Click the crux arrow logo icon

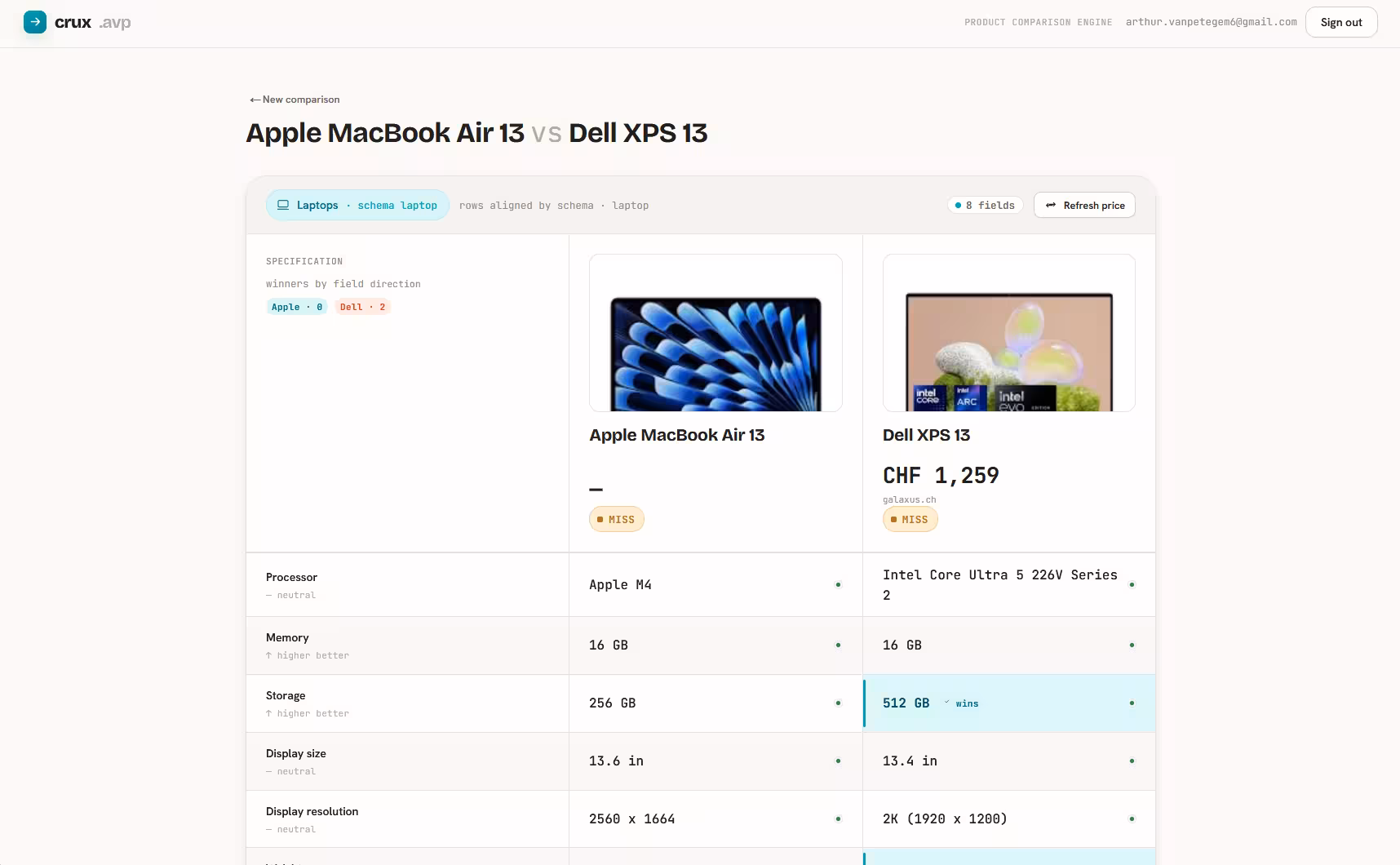click(35, 22)
